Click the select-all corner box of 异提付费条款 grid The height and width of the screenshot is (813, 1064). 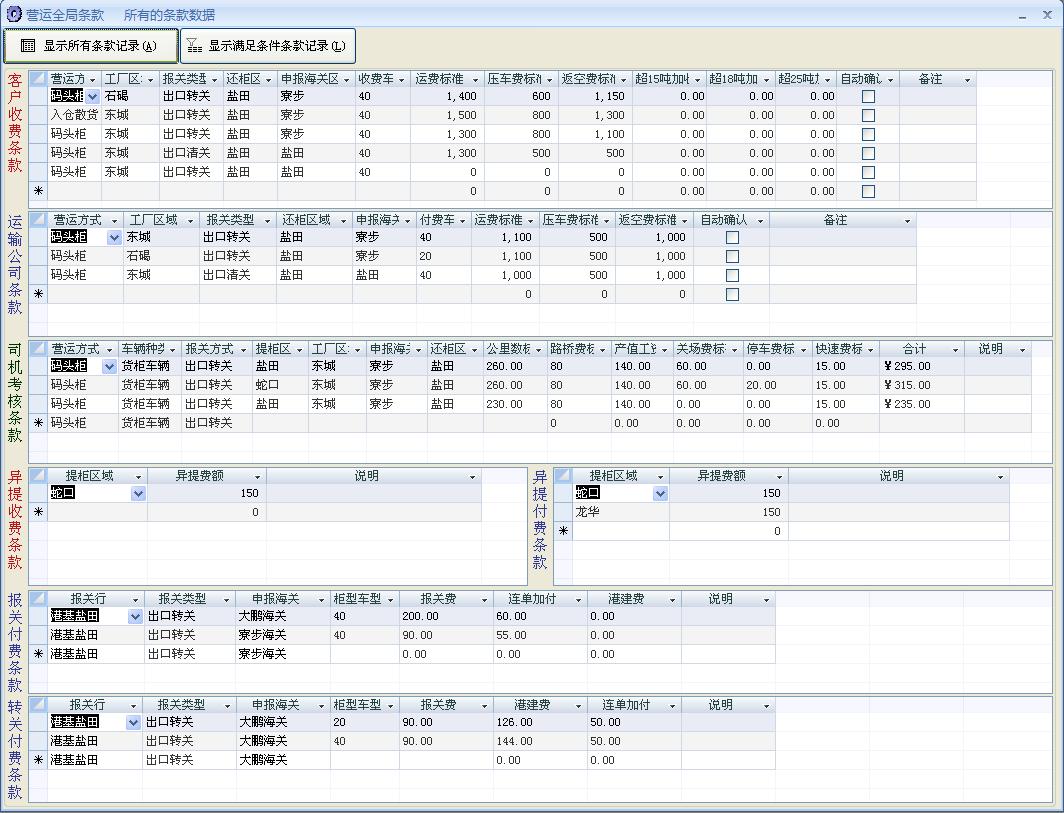[563, 476]
